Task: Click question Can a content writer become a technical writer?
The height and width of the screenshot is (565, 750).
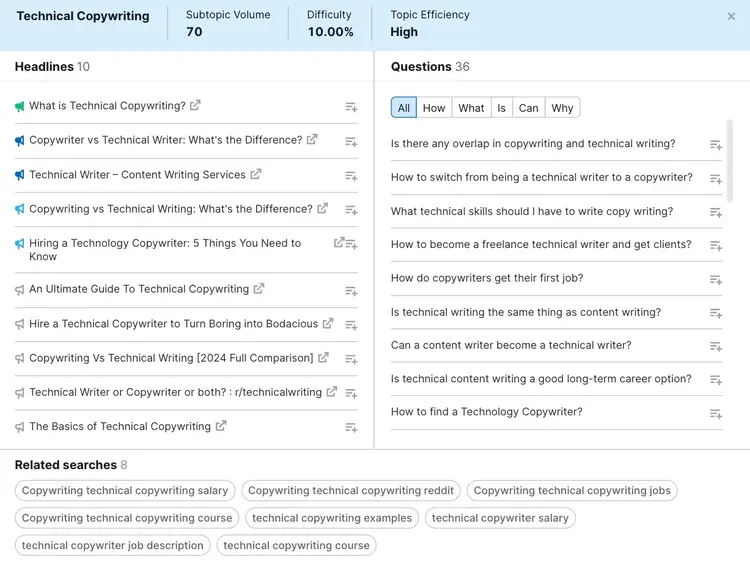Action: click(511, 345)
